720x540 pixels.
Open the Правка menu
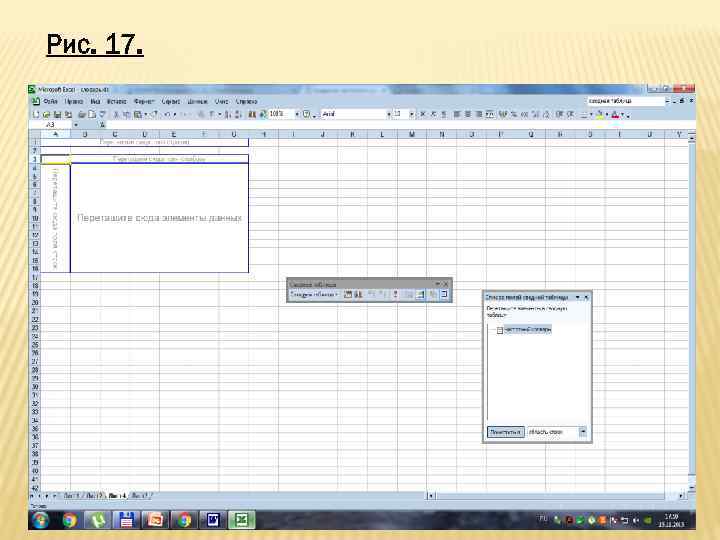point(73,101)
